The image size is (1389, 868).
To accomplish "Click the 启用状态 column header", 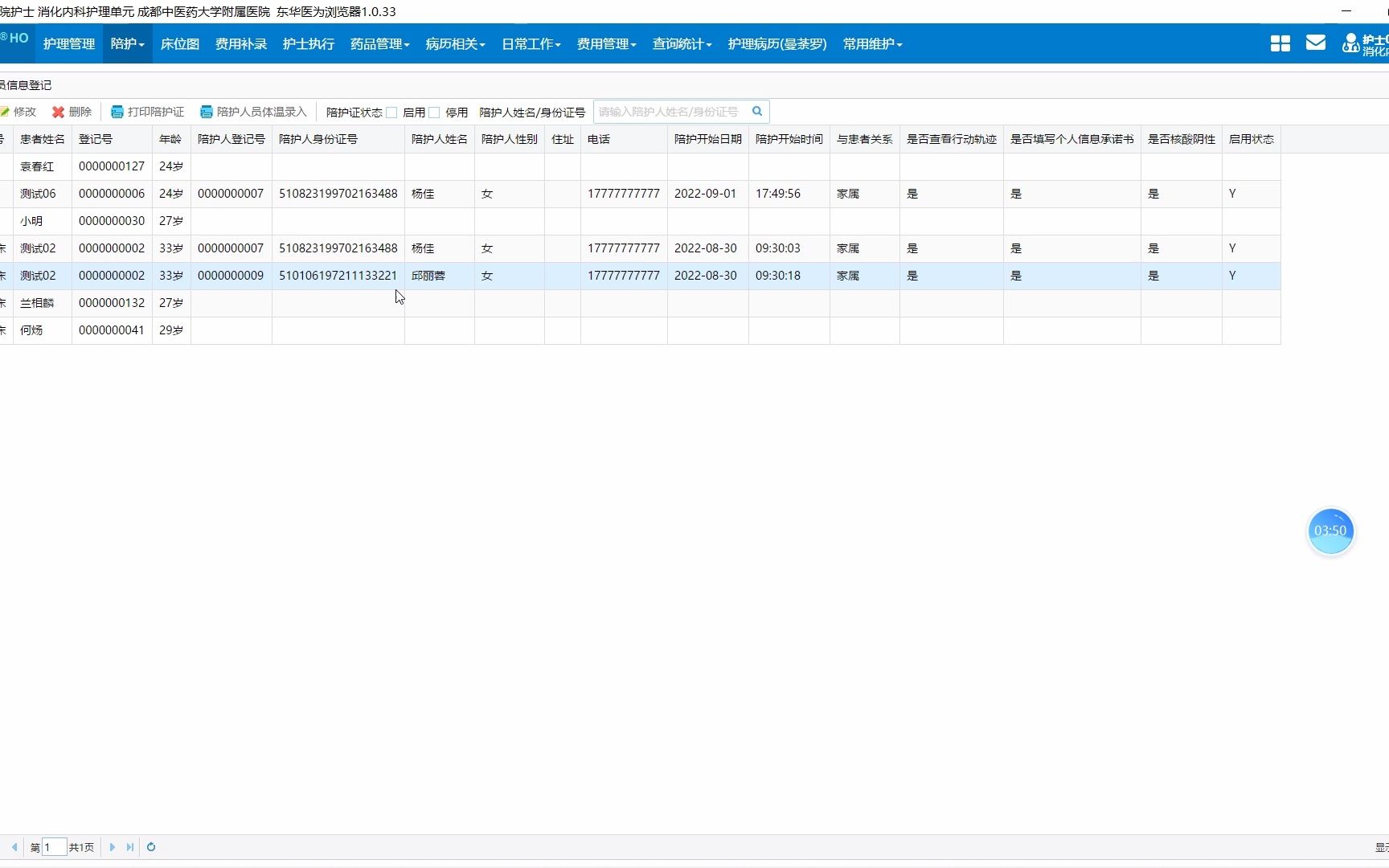I will pos(1252,139).
